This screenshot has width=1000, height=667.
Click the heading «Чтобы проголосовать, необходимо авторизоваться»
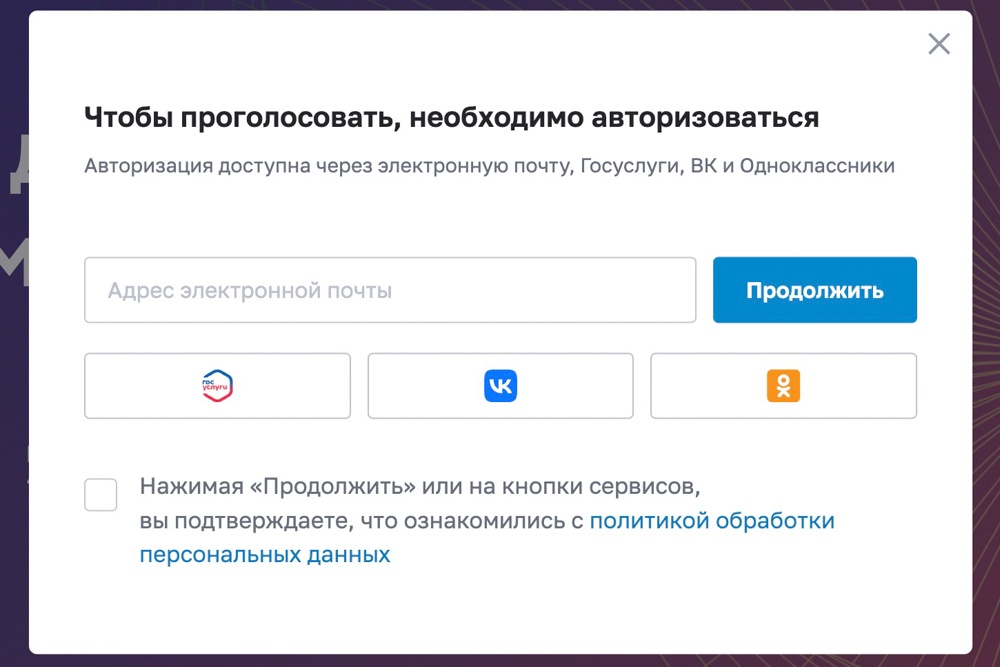(x=451, y=118)
